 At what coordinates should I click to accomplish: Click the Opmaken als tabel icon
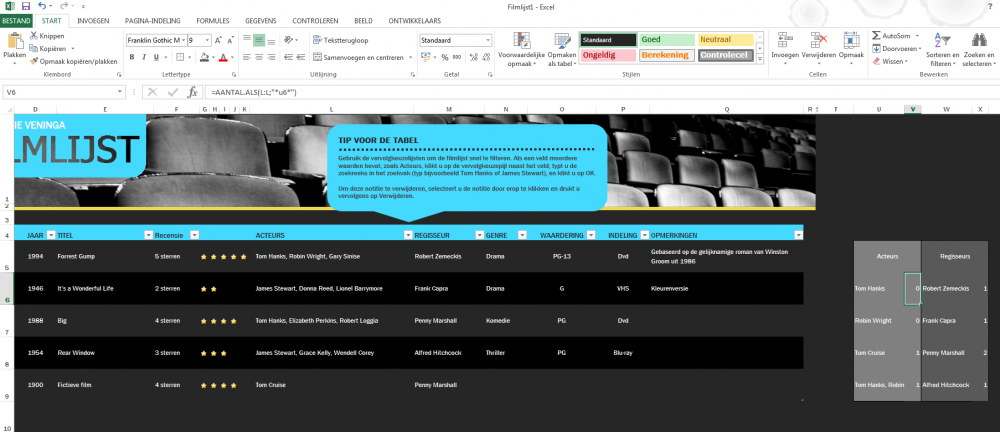click(x=562, y=48)
